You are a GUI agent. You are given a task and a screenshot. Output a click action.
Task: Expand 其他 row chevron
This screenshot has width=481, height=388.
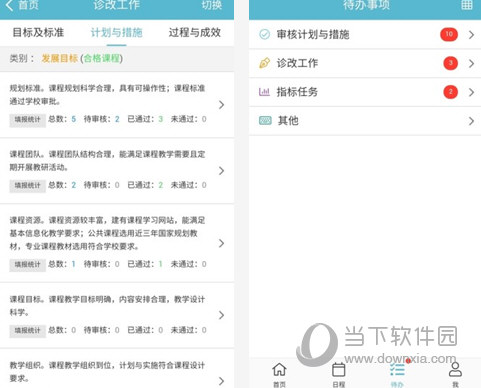[471, 121]
